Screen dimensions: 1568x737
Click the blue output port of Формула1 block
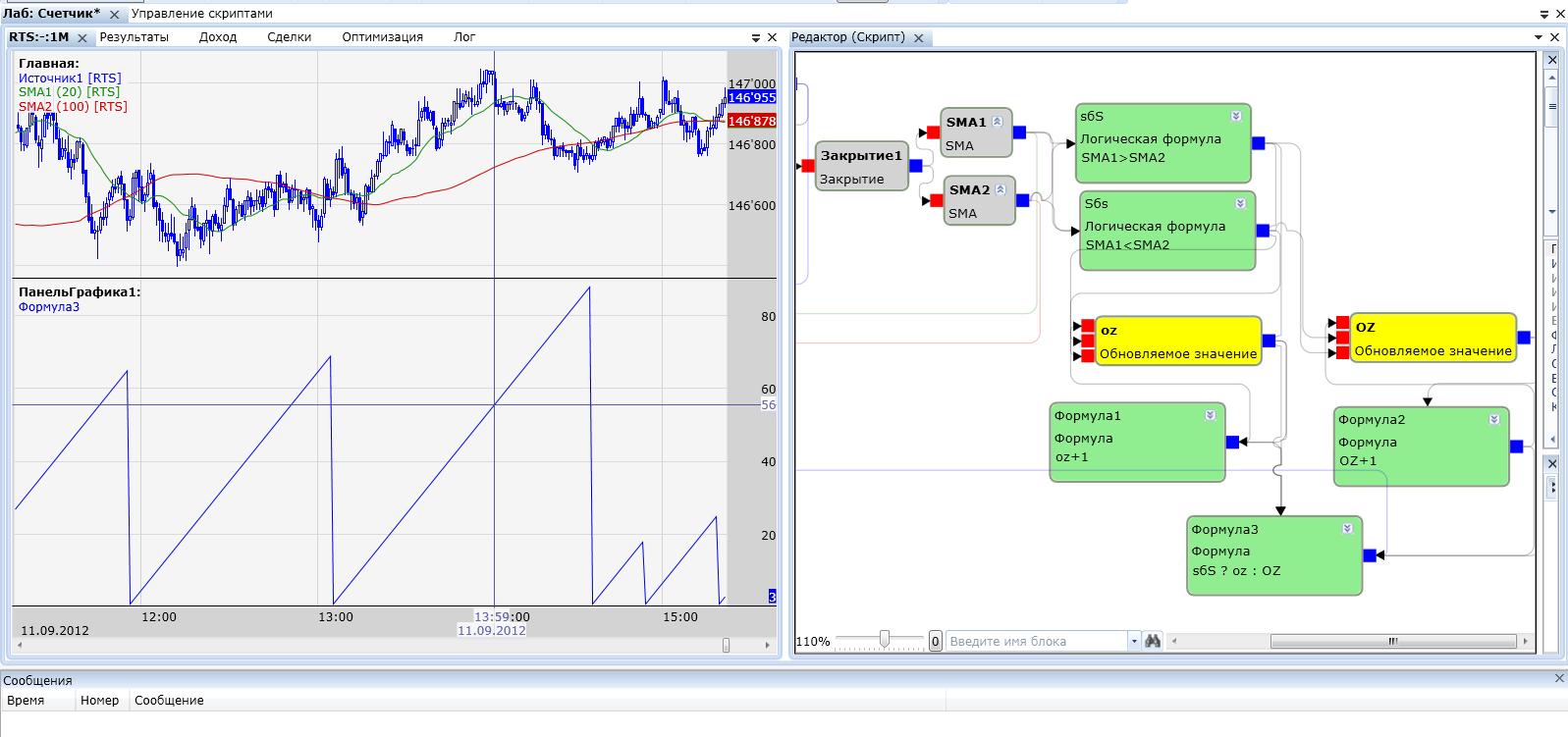(1232, 443)
